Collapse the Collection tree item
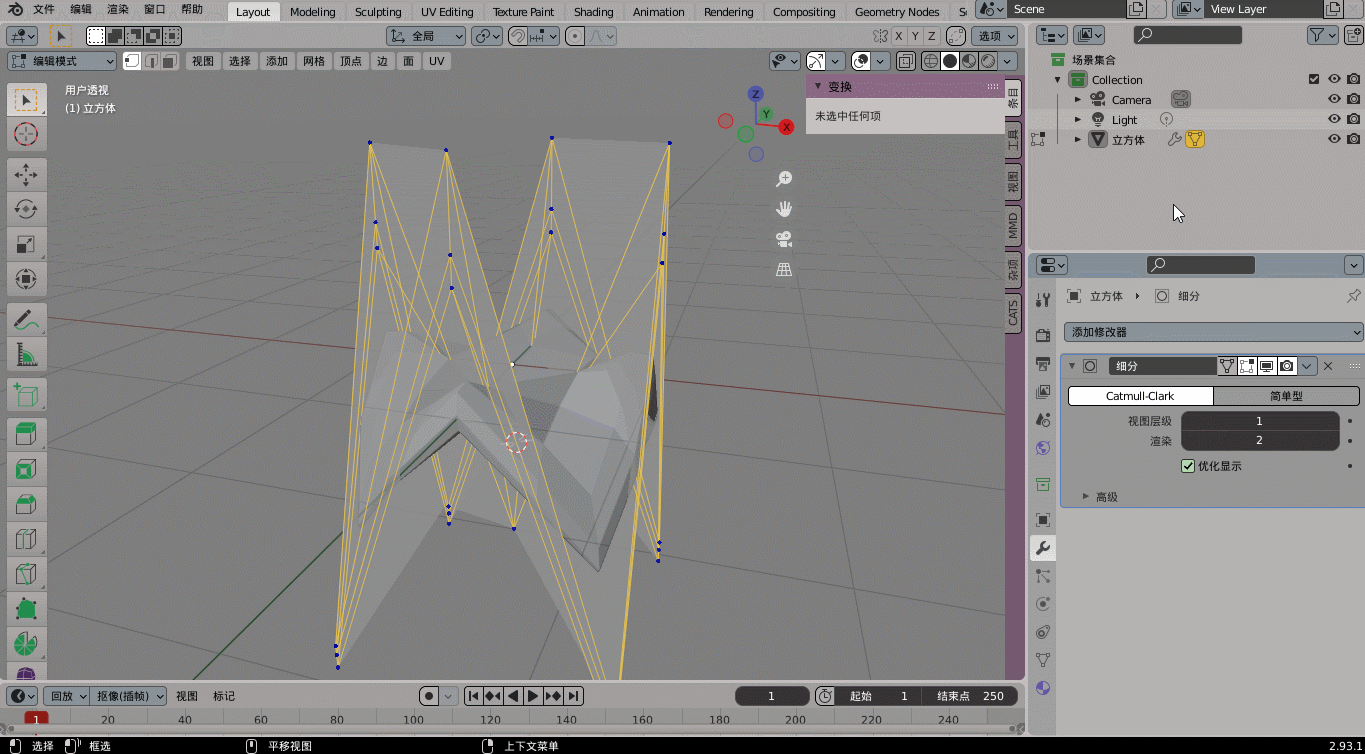Viewport: 1365px width, 754px height. coord(1058,79)
